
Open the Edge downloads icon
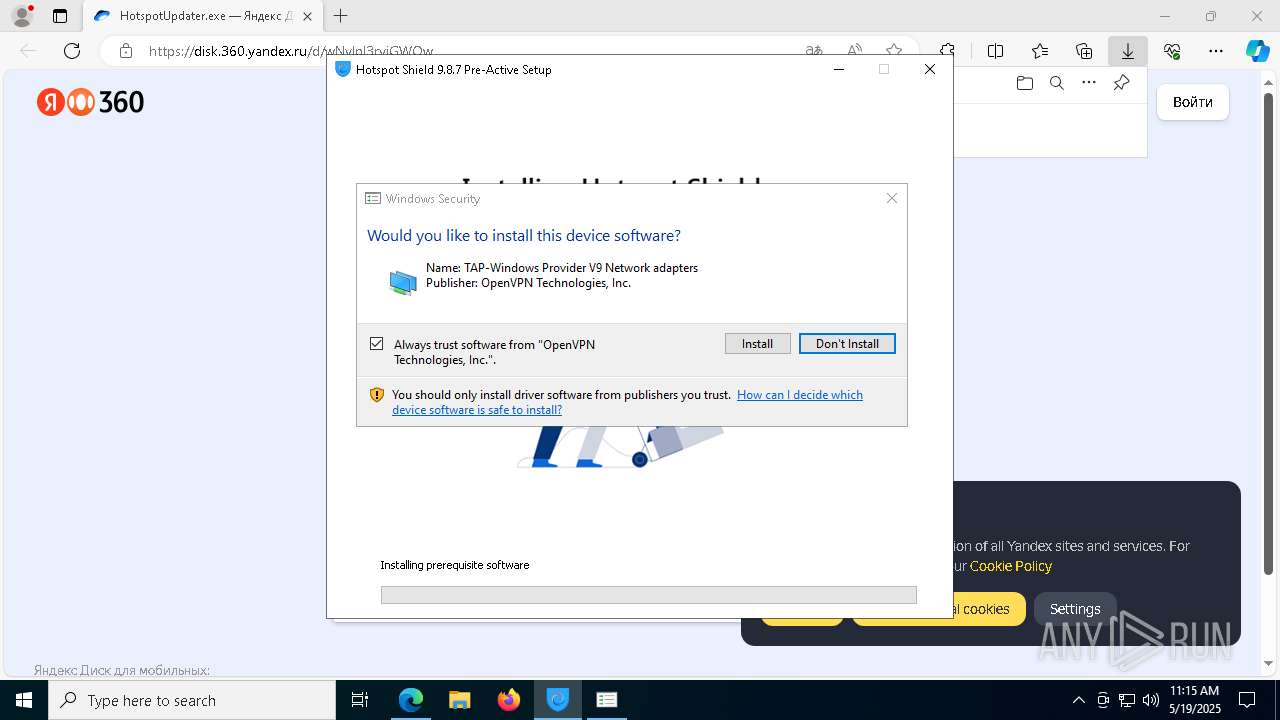click(1128, 51)
